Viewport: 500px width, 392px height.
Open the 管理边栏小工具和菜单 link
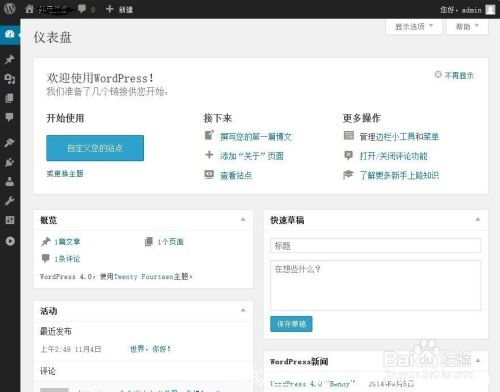click(x=399, y=137)
